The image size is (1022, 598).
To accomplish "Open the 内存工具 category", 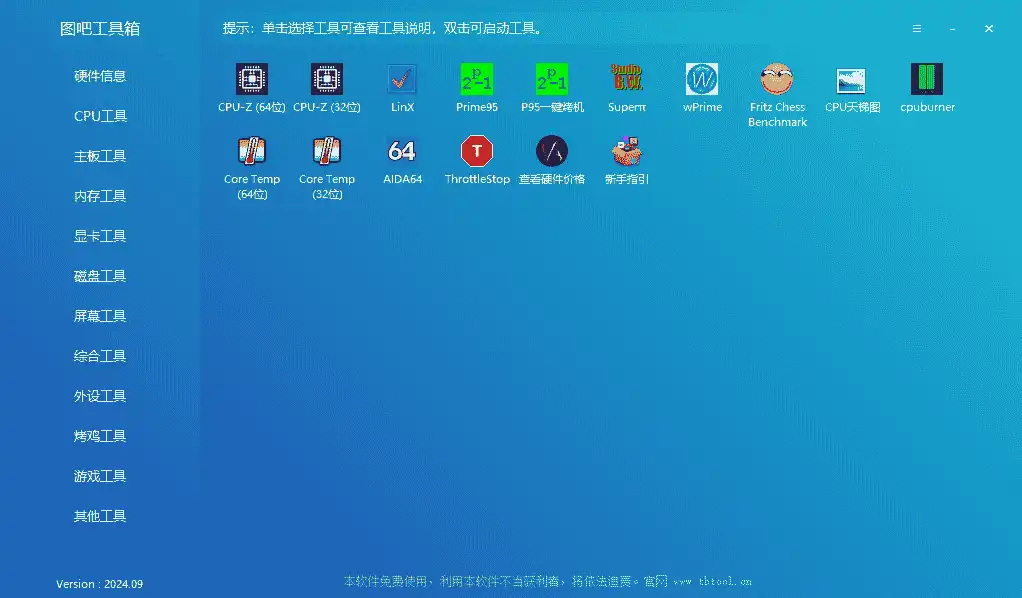I will point(100,196).
